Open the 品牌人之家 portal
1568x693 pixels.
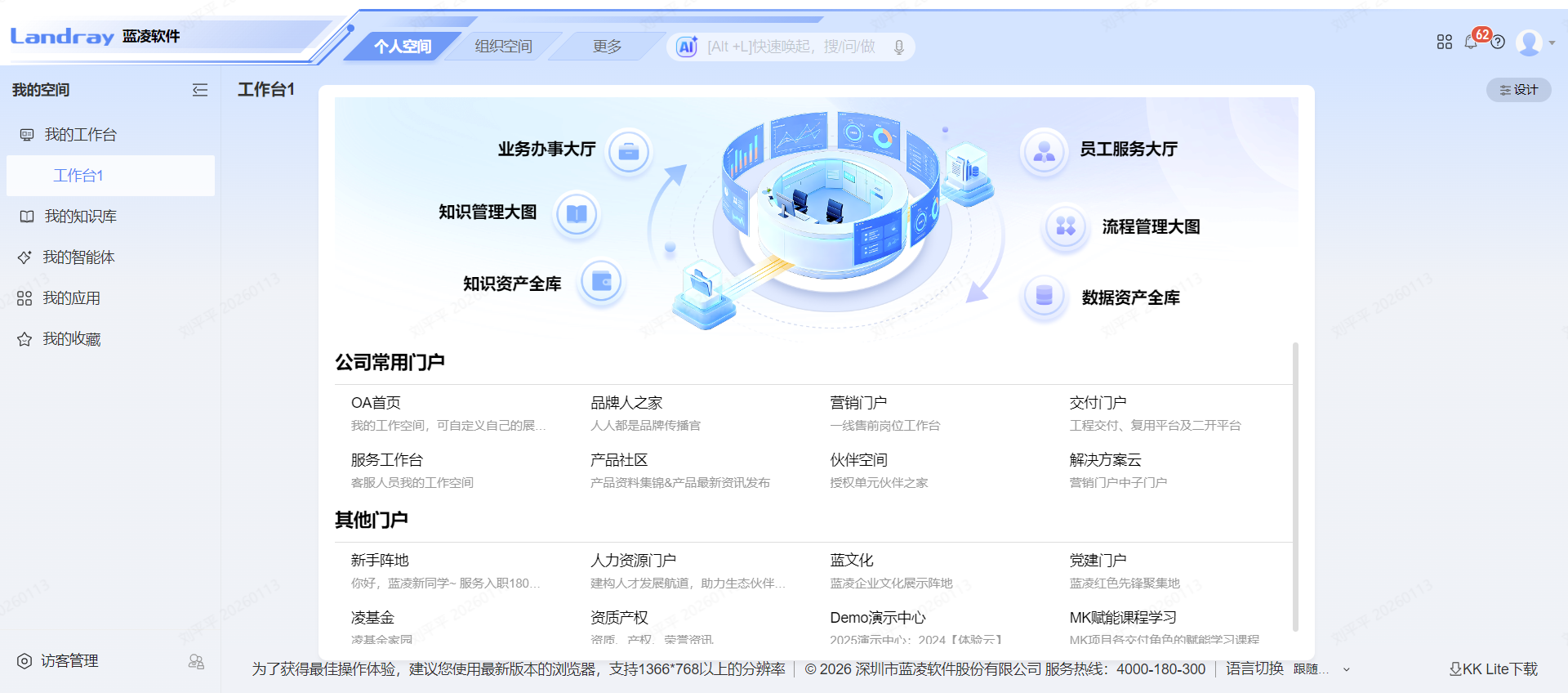click(626, 403)
